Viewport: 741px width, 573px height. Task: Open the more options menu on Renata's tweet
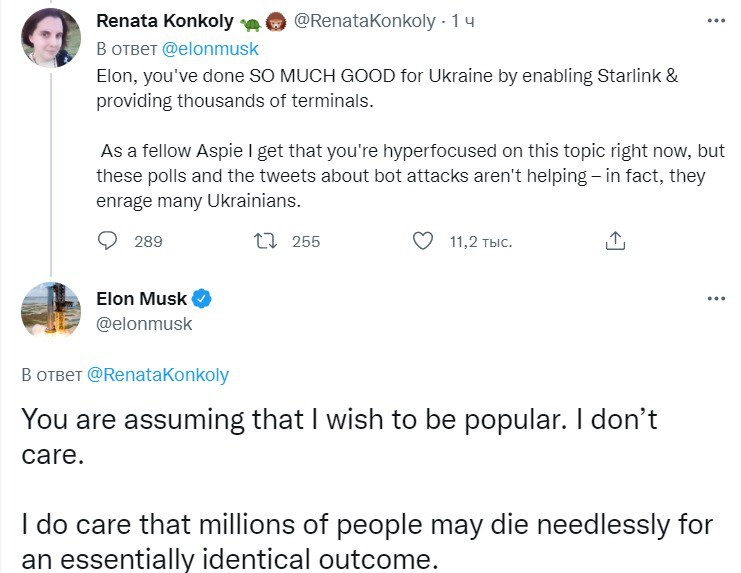pos(716,21)
